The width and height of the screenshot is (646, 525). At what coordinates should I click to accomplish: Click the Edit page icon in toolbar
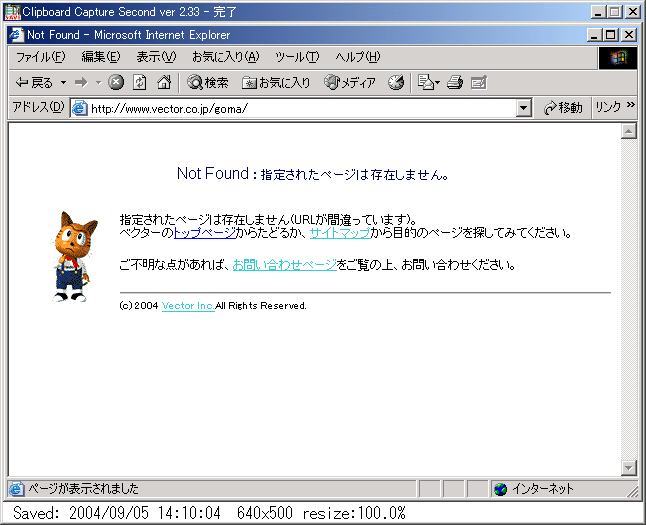click(x=479, y=83)
